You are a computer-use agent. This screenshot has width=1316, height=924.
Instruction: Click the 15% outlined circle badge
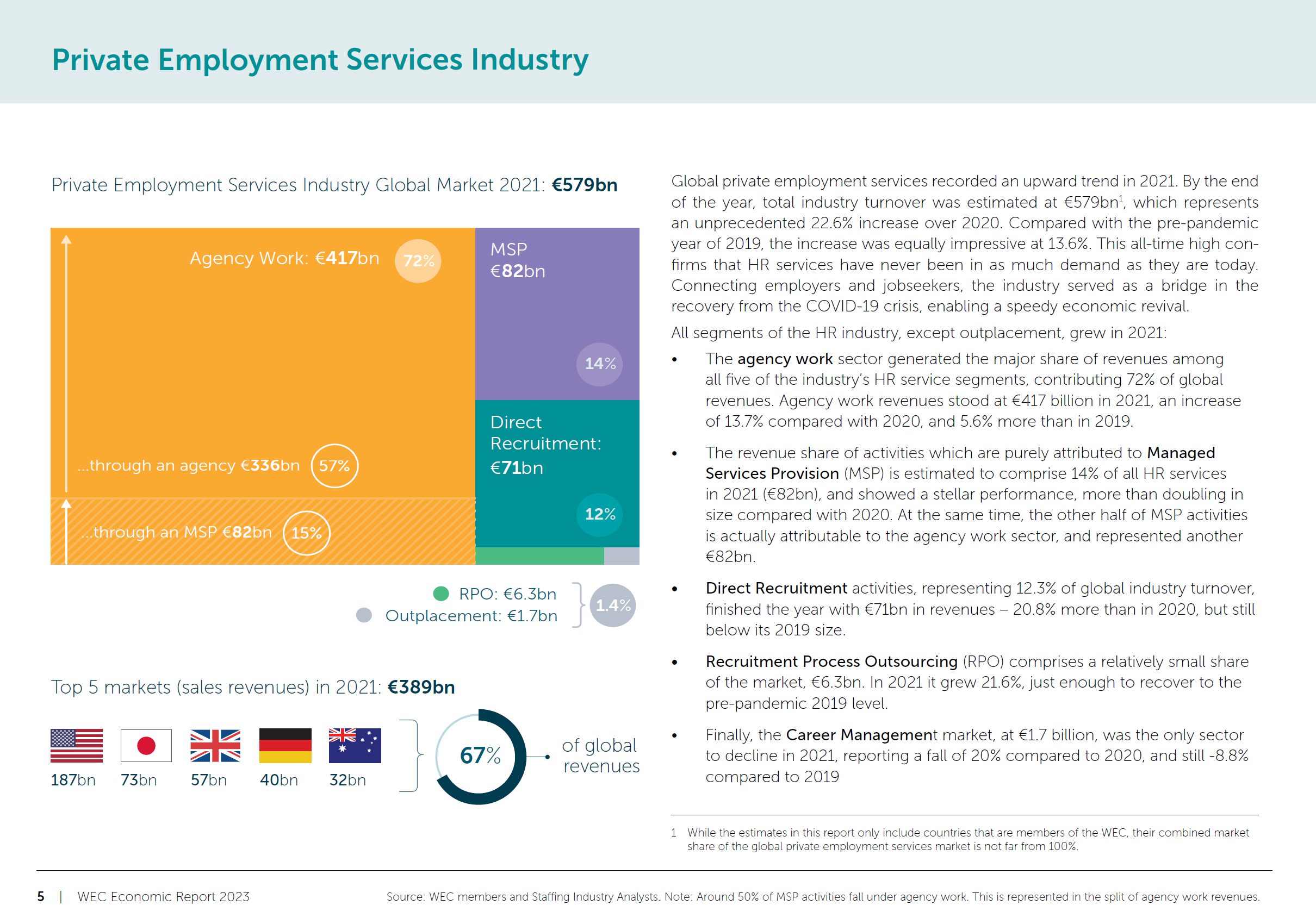click(307, 533)
